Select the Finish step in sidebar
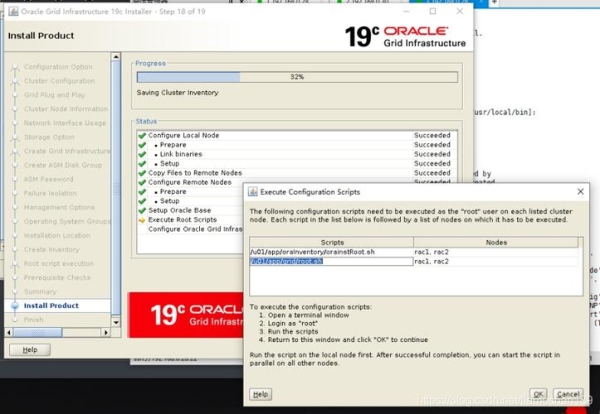Screen dimensions: 600x414 33,319
